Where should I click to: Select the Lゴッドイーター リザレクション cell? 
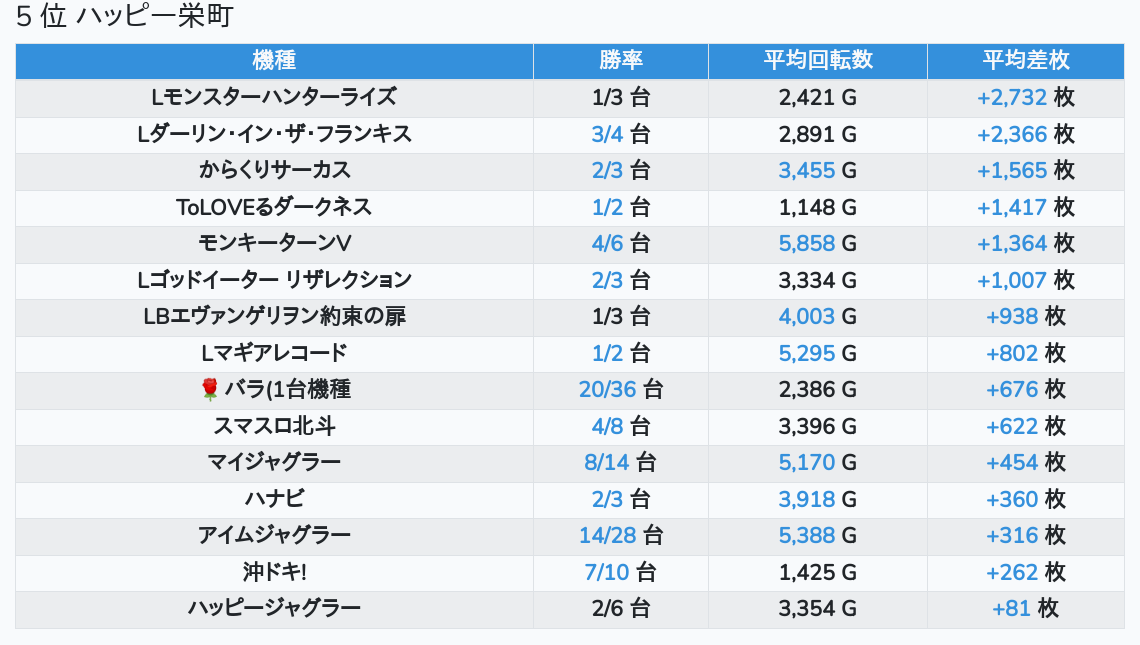[x=274, y=280]
